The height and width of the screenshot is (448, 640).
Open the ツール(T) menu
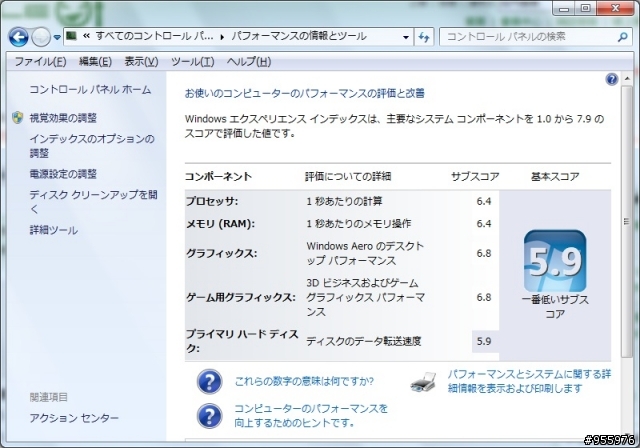point(192,62)
